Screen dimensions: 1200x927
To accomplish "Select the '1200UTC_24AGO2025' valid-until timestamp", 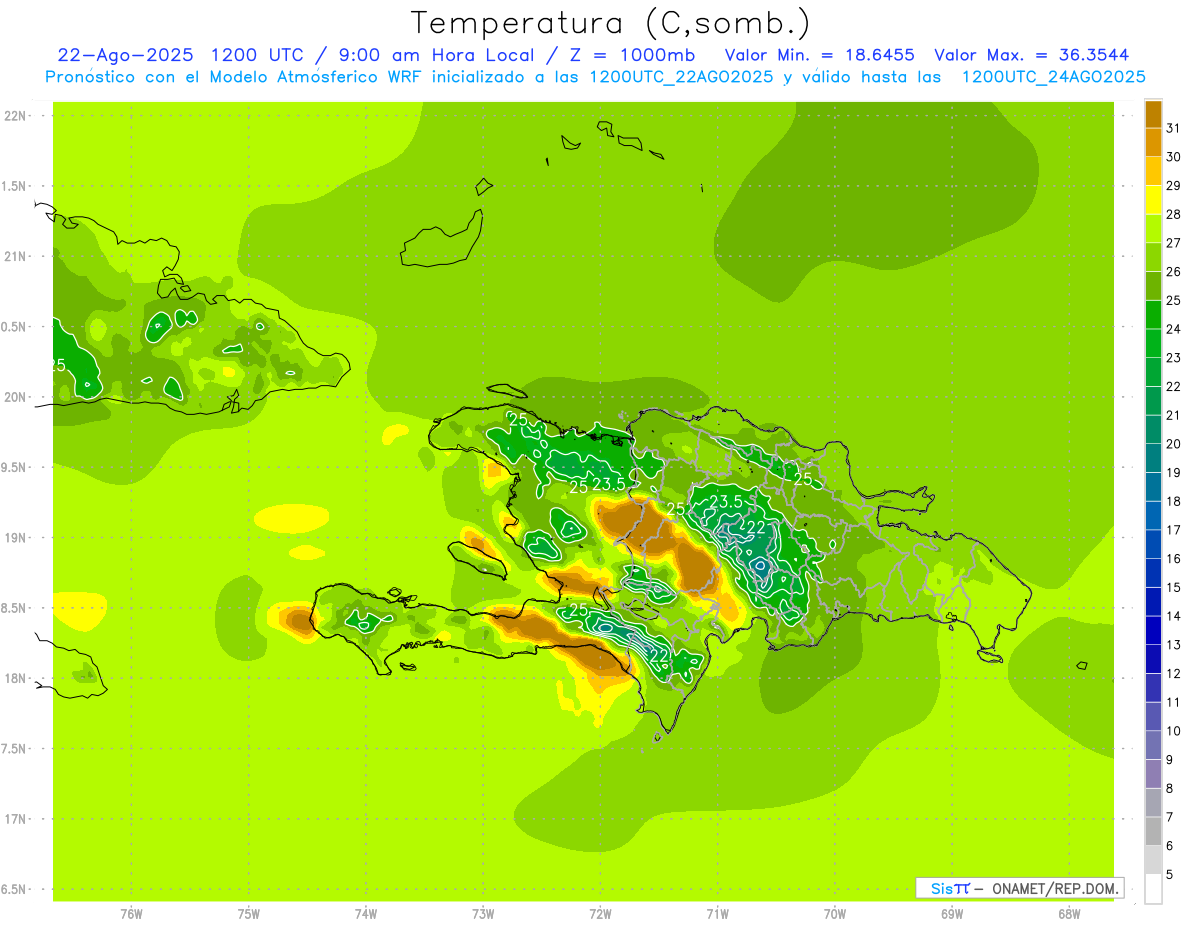I will [x=1053, y=77].
